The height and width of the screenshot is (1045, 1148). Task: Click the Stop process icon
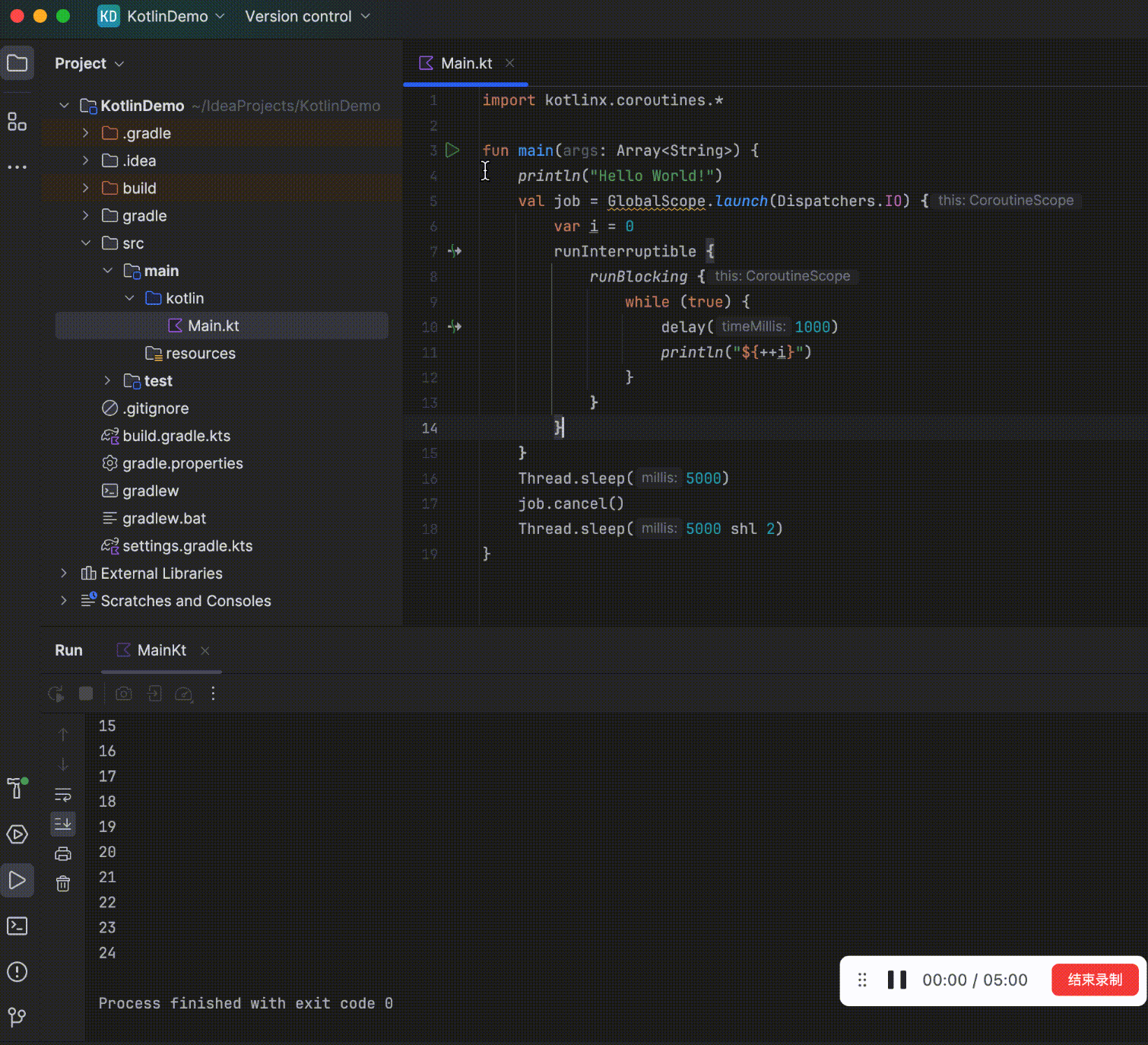(x=86, y=694)
